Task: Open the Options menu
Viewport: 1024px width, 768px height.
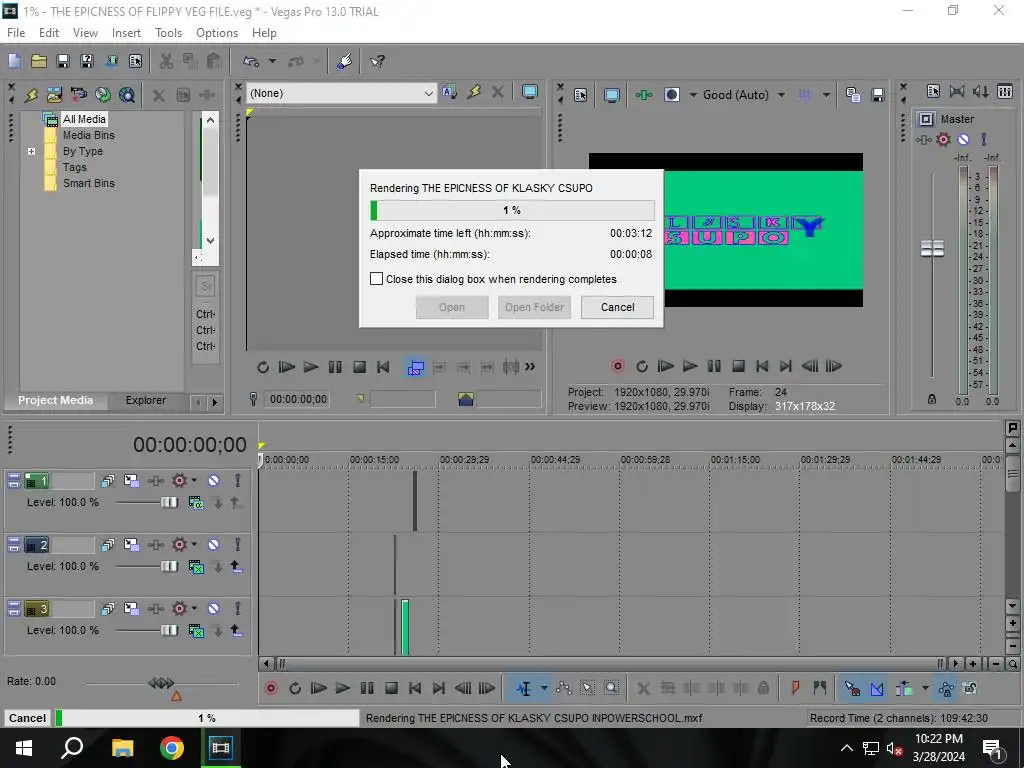Action: pos(217,33)
